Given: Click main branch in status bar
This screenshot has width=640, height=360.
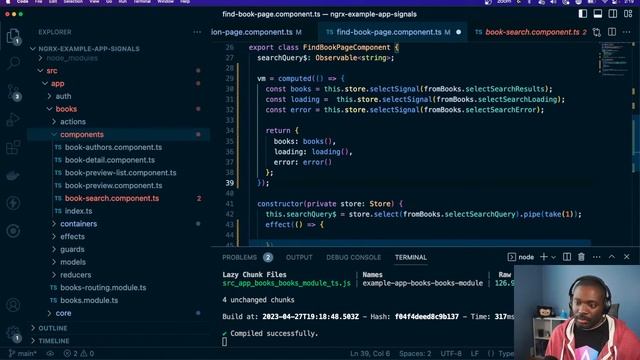Looking at the screenshot, I should click(x=23, y=353).
